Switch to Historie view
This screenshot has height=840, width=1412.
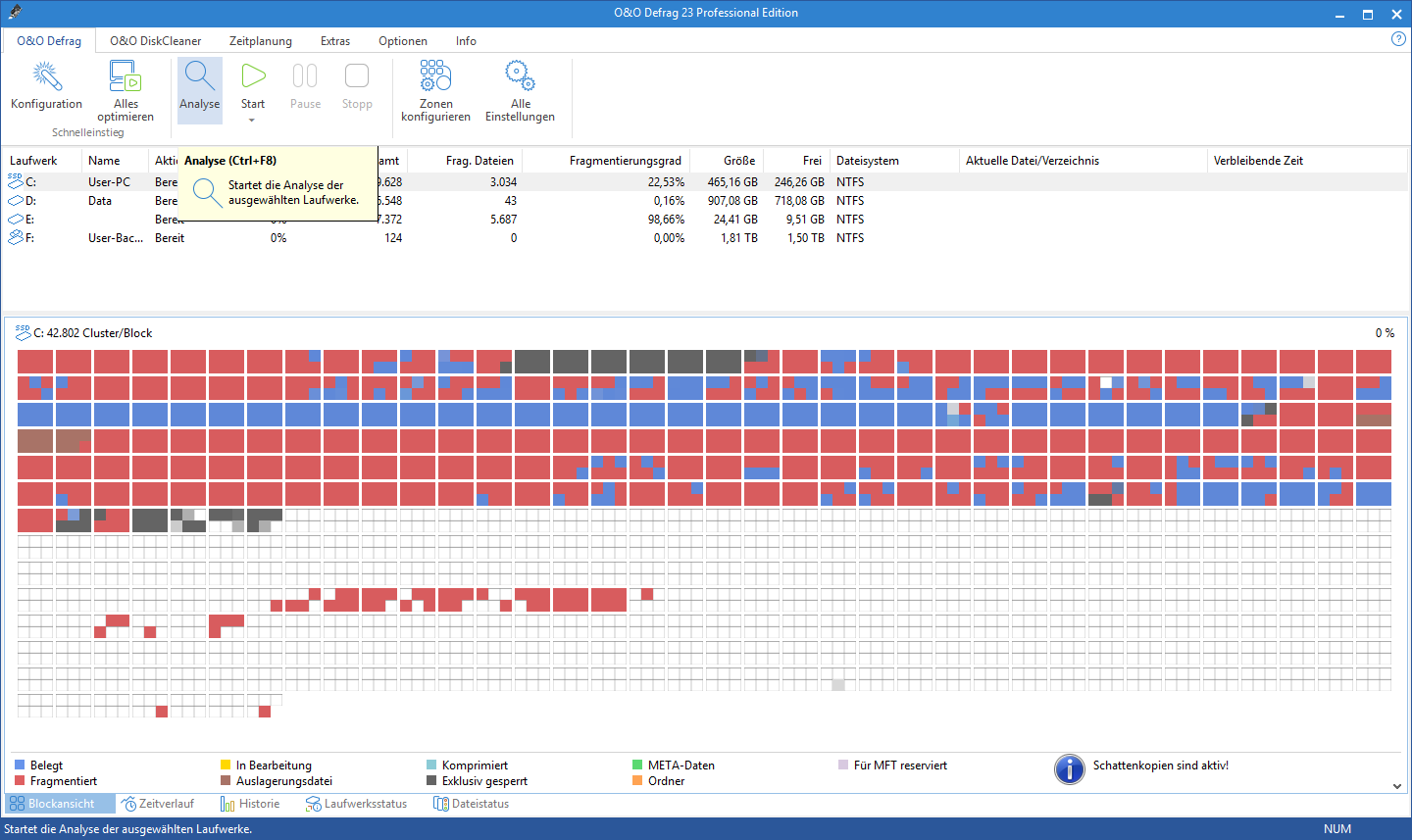250,804
